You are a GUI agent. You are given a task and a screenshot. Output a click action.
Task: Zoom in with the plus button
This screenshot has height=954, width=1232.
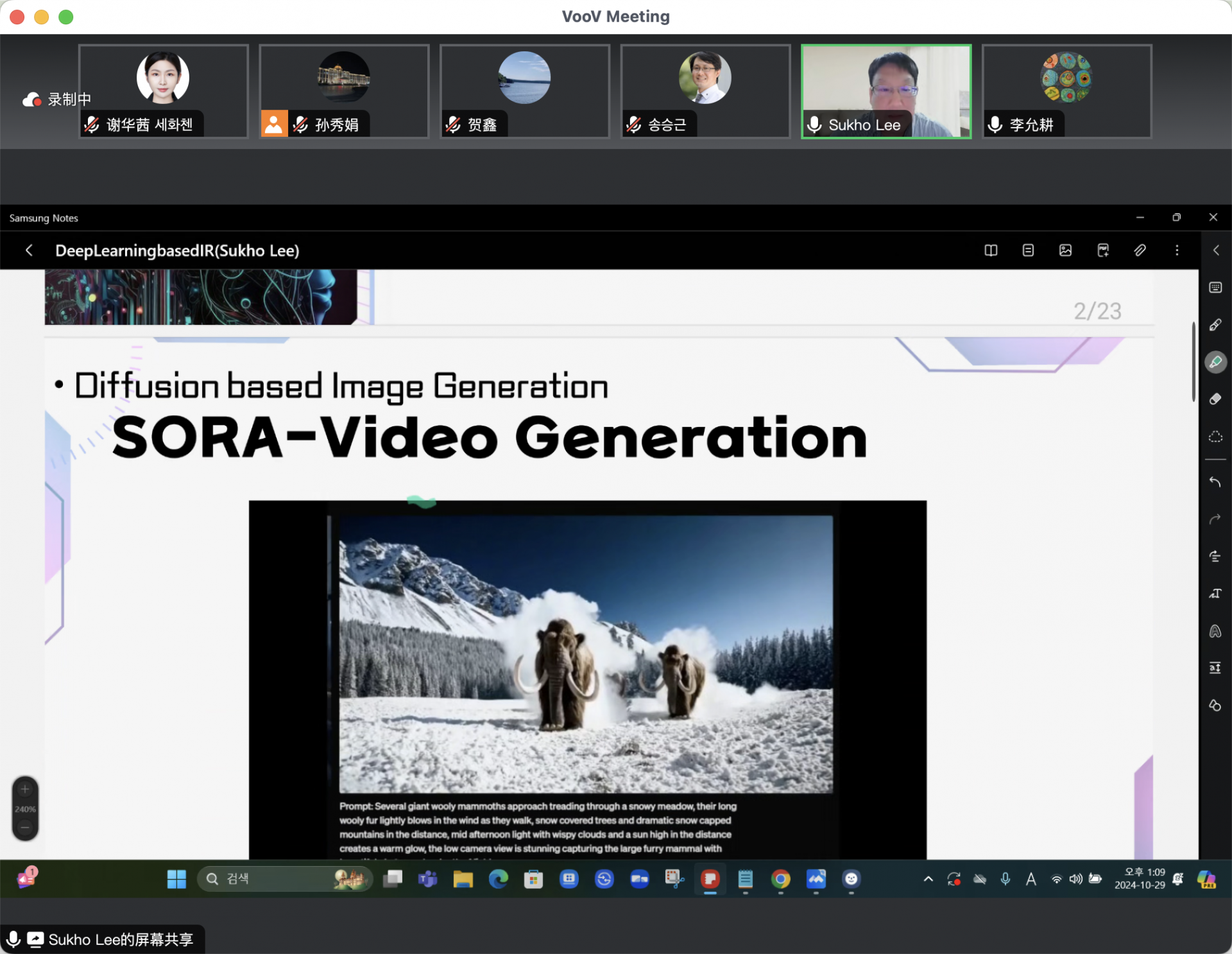(25, 789)
